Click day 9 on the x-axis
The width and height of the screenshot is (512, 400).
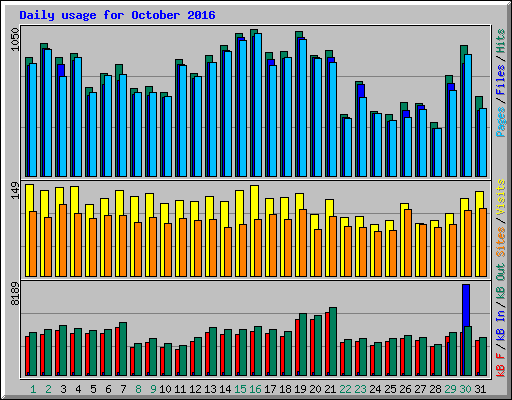click(153, 389)
